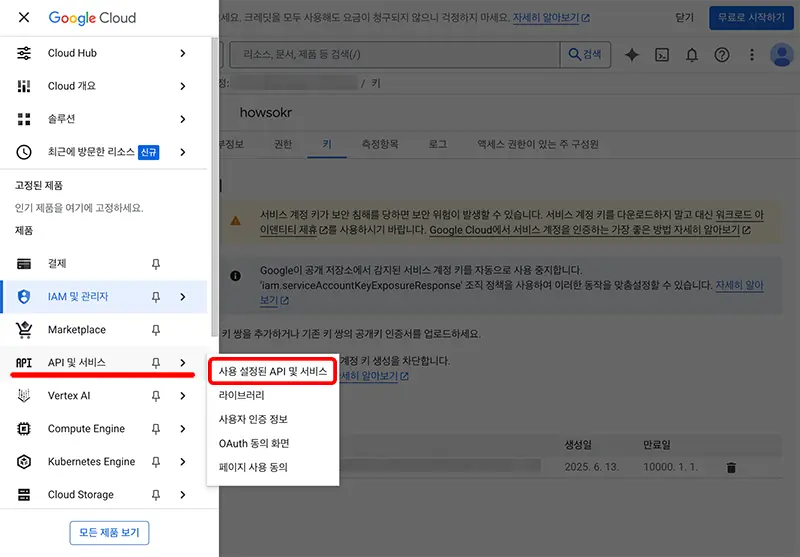The height and width of the screenshot is (557, 800).
Task: Expand the Vertex AI submenu arrow
Action: pos(183,396)
